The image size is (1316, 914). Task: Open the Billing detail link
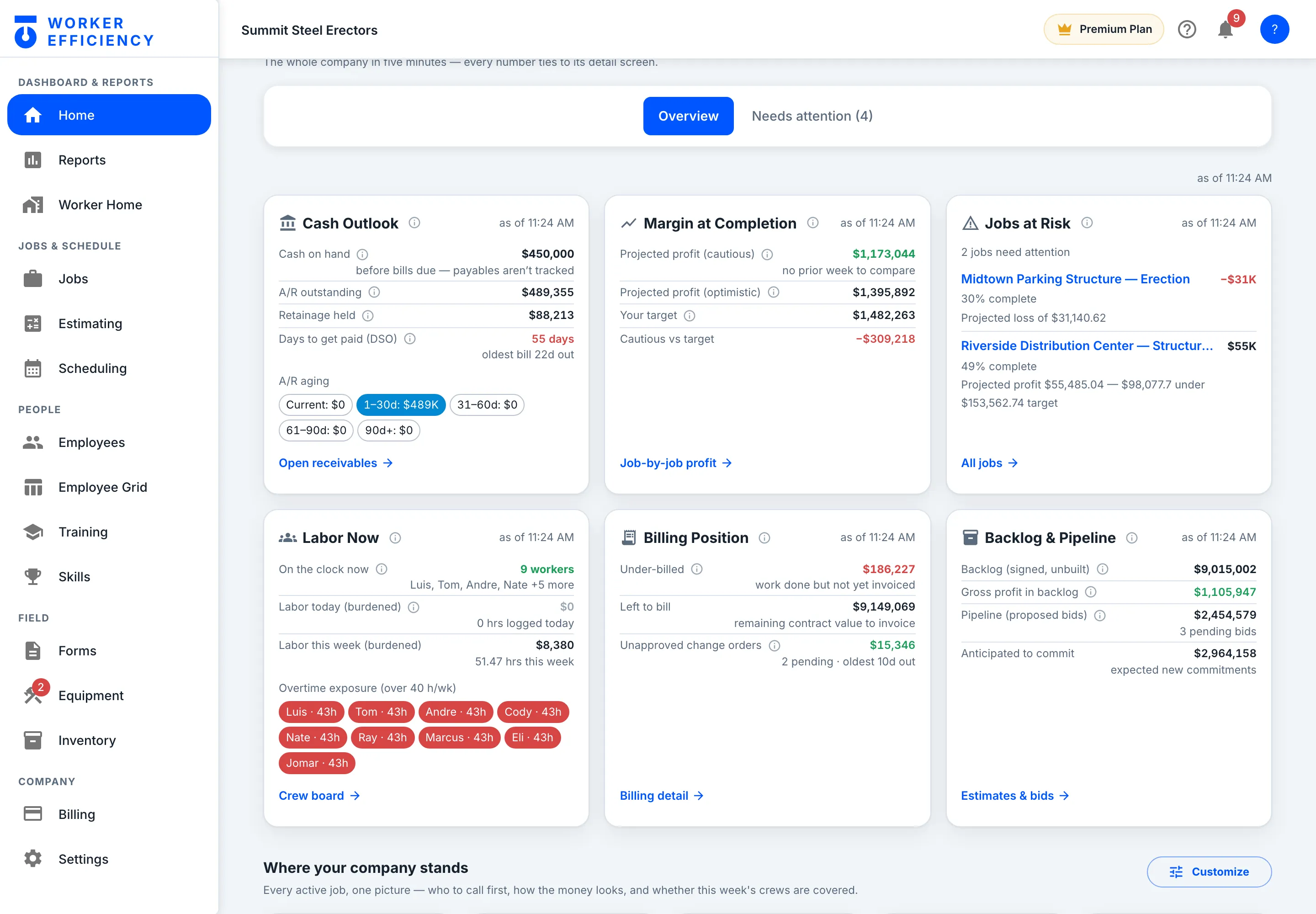[662, 796]
